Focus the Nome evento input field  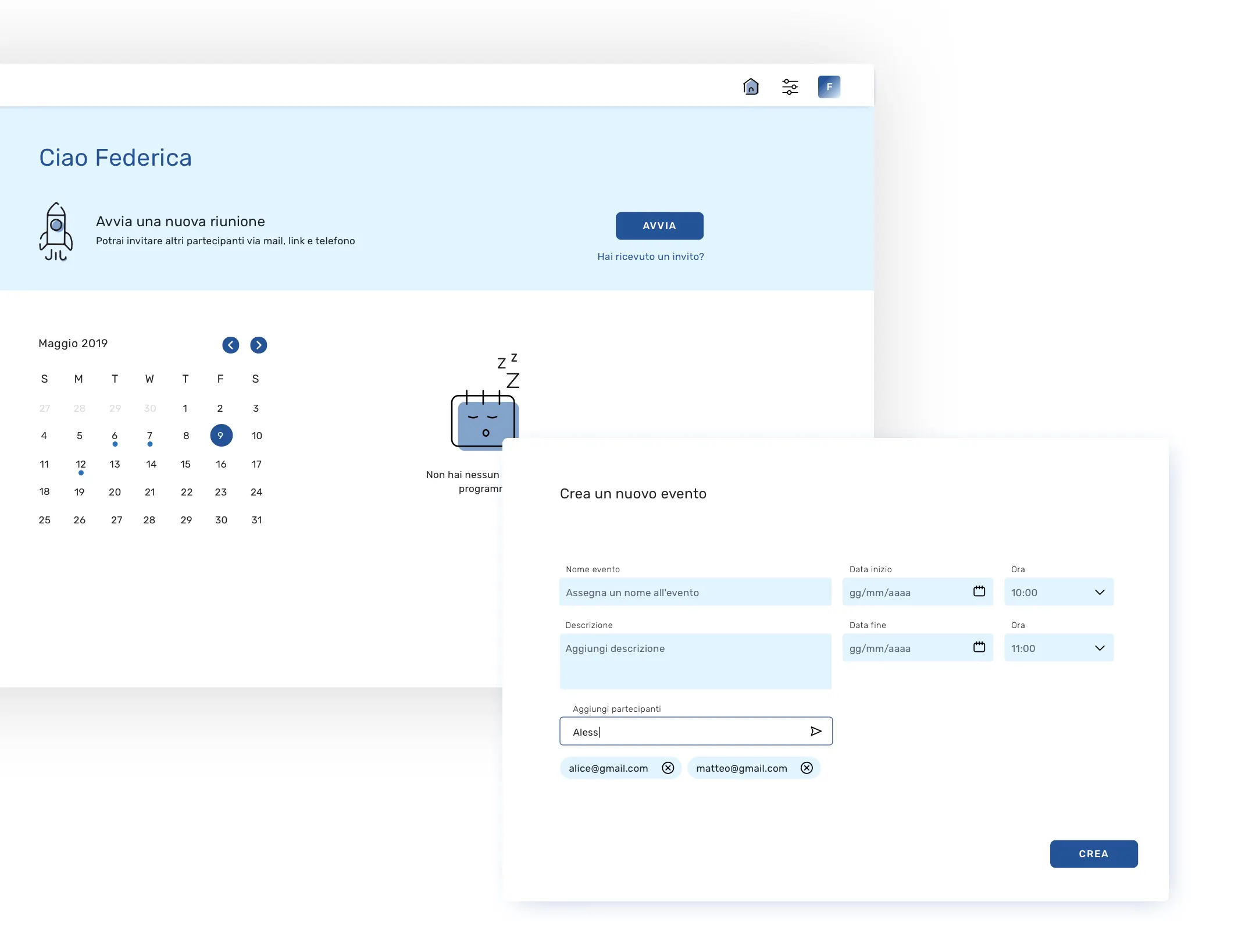click(695, 591)
